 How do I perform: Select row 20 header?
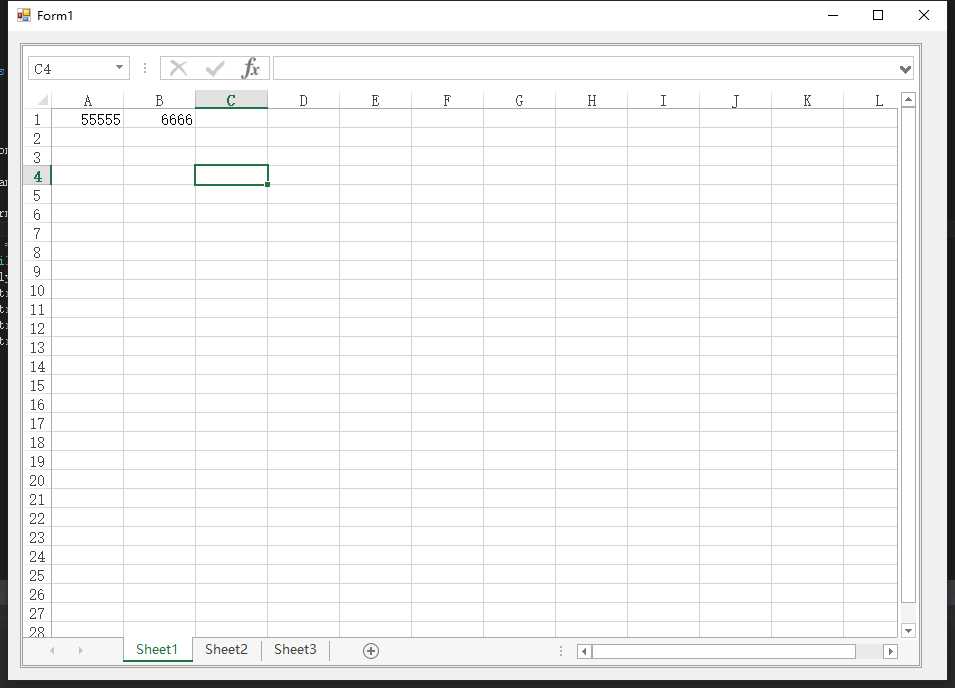37,480
